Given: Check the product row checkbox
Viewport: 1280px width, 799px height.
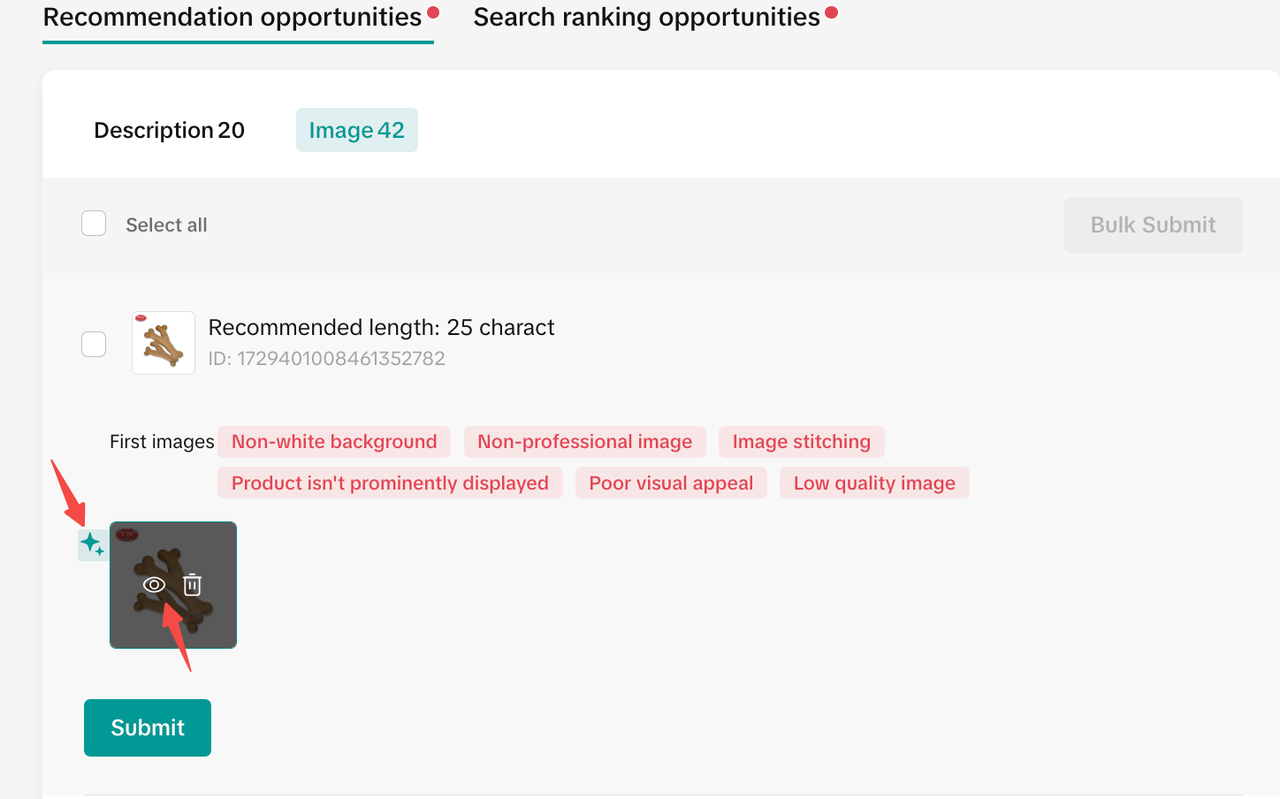Looking at the screenshot, I should [94, 344].
